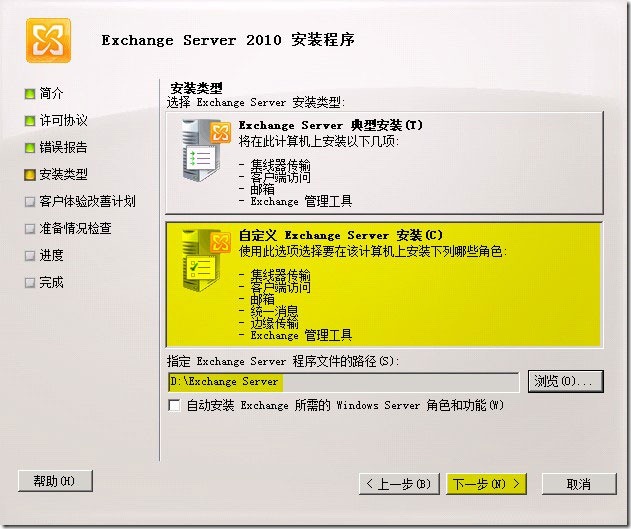Click the green indicator beside 许可协议

[x=30, y=121]
